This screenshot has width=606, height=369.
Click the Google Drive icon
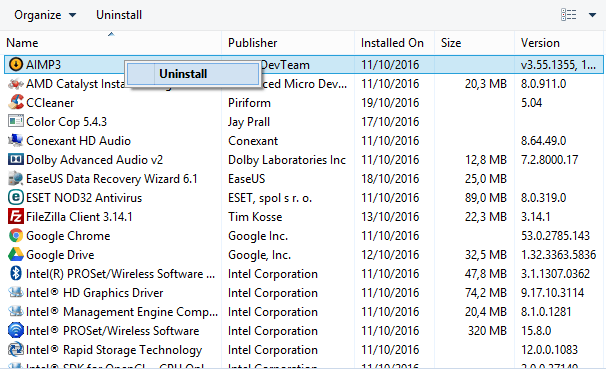pos(16,254)
